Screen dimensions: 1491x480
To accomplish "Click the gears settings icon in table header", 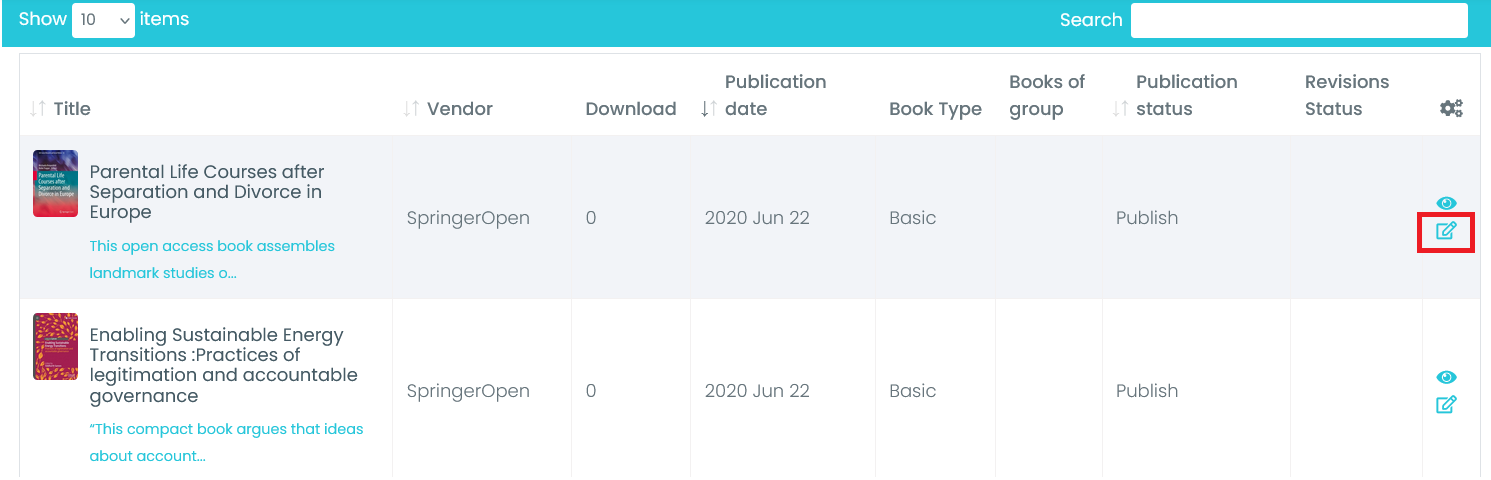I will 1451,109.
